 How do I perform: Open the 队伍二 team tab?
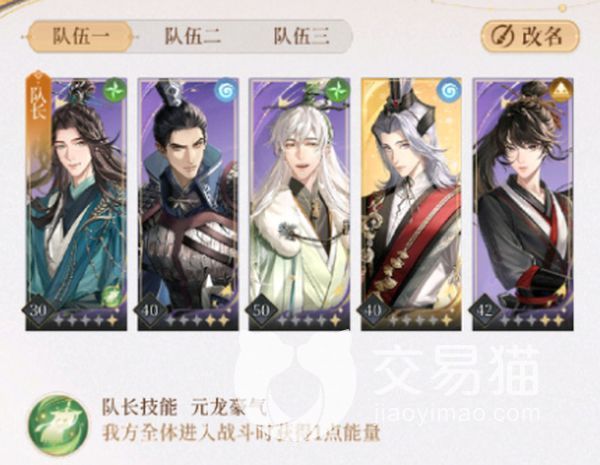pos(192,37)
